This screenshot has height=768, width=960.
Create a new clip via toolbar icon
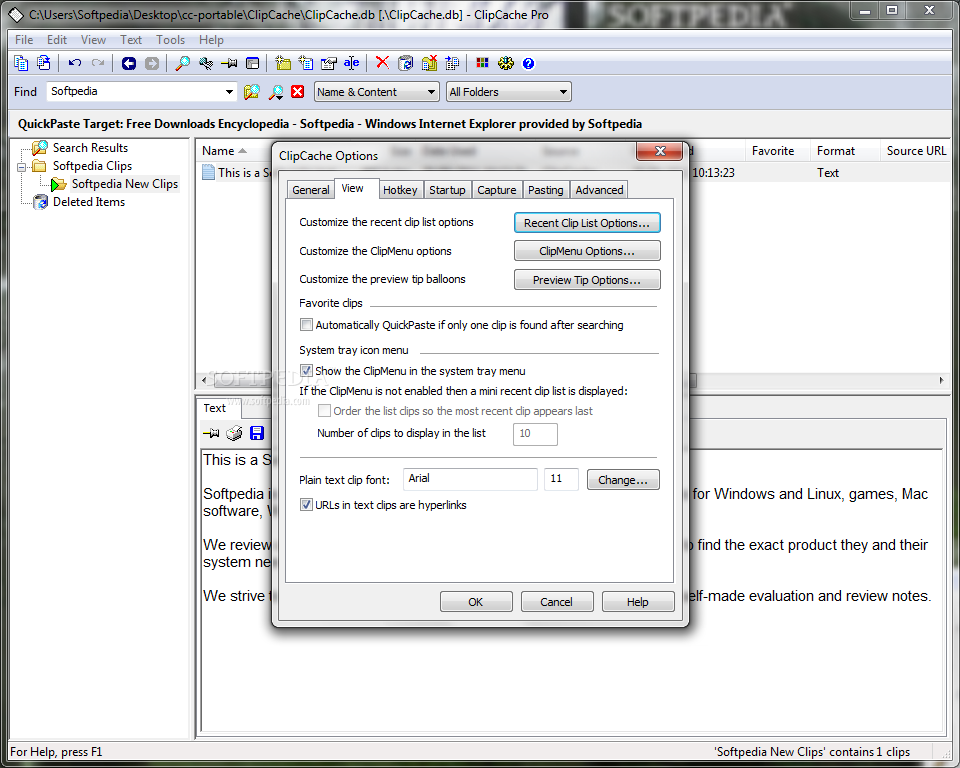306,63
